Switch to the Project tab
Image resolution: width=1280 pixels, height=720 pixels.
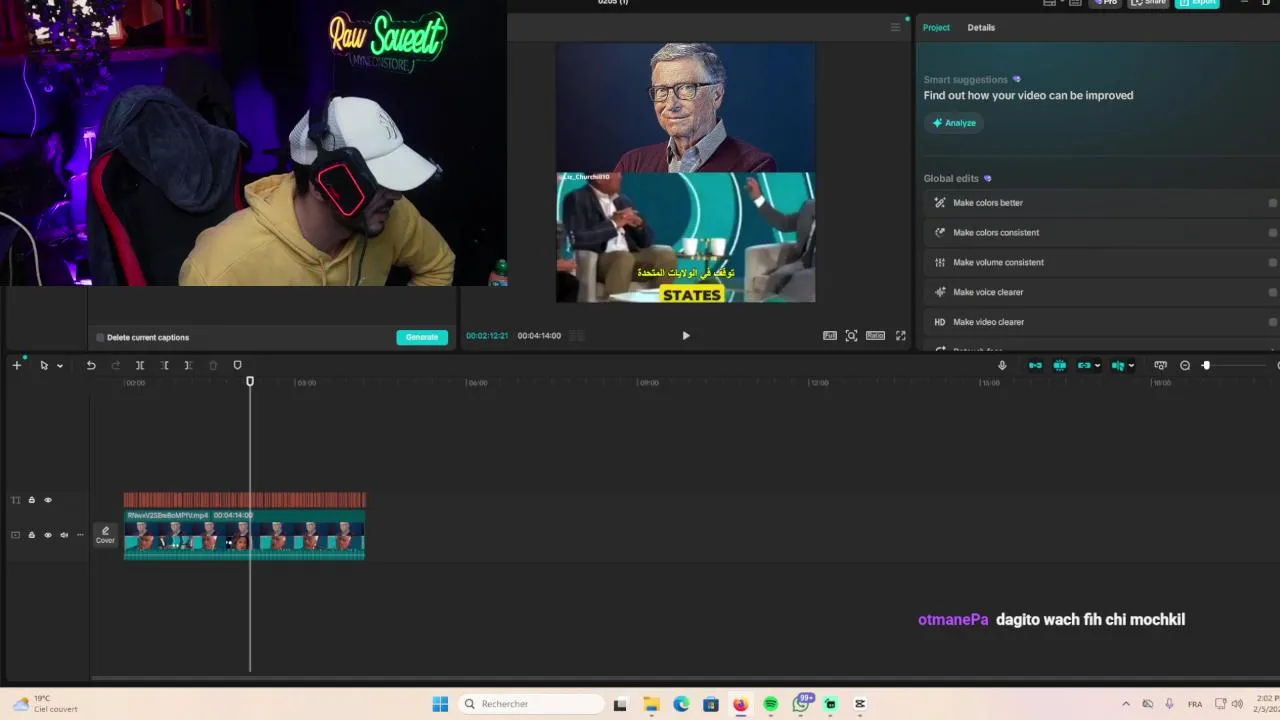coord(936,27)
